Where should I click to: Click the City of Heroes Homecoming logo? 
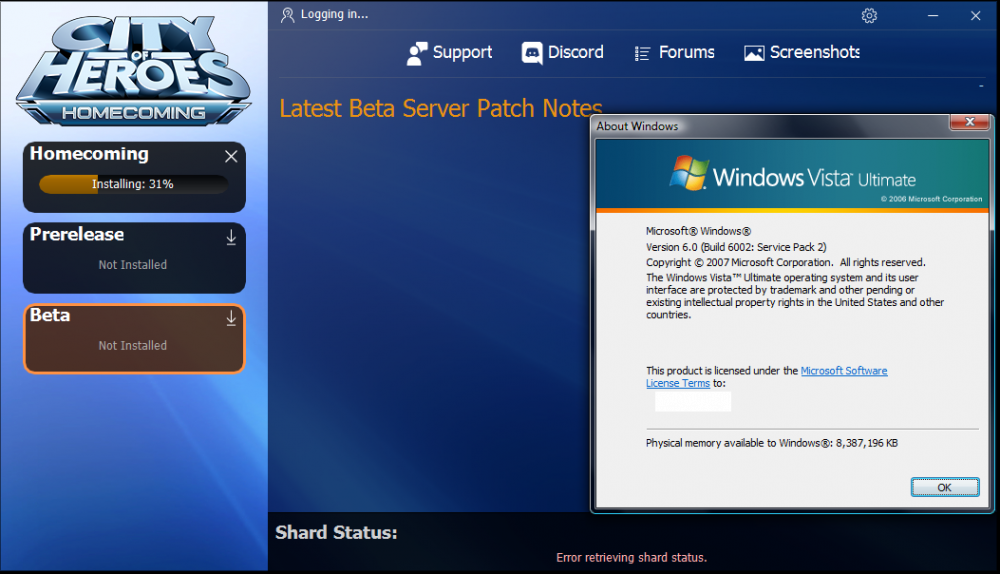coord(133,68)
